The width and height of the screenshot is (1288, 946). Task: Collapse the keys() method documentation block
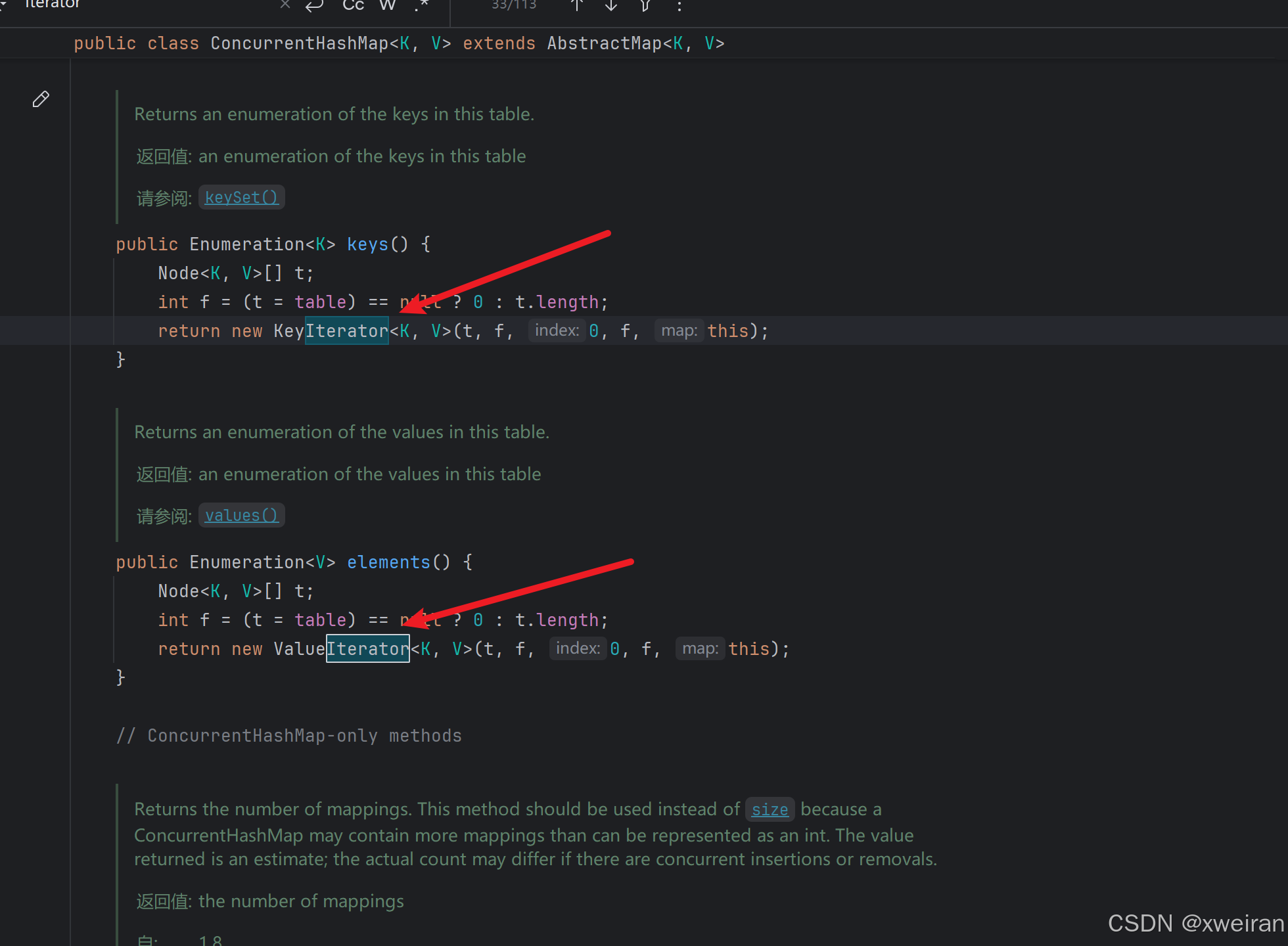point(117,156)
